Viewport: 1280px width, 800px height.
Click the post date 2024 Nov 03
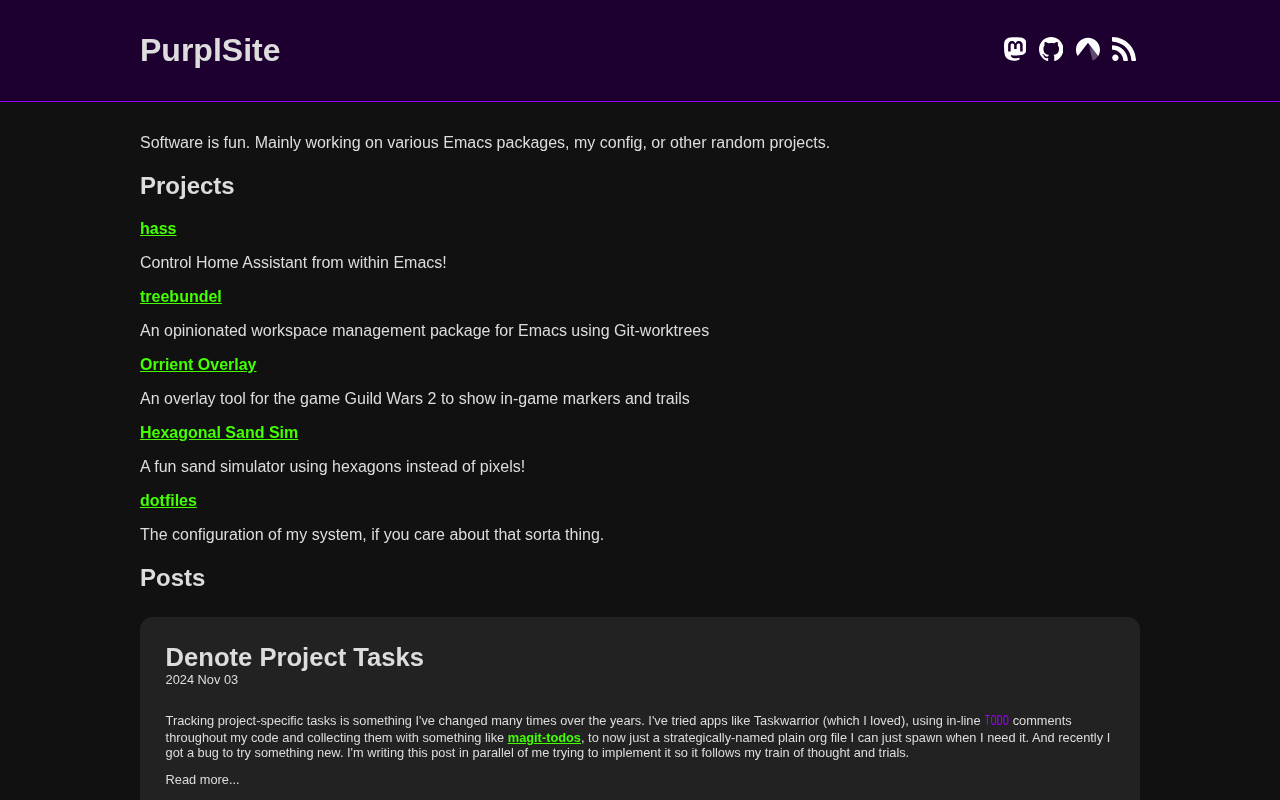tap(202, 680)
